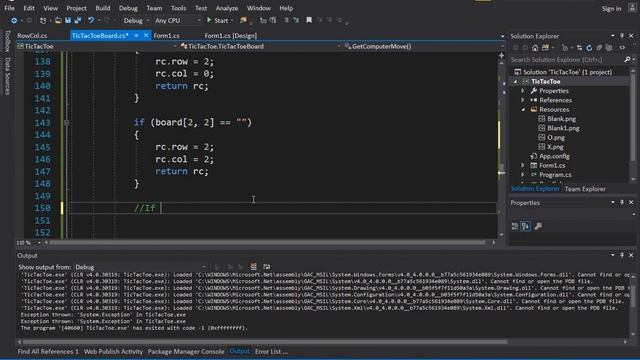Click View Code icon in Solution Explorer toolbar
The width and height of the screenshot is (640, 360).
(x=622, y=48)
